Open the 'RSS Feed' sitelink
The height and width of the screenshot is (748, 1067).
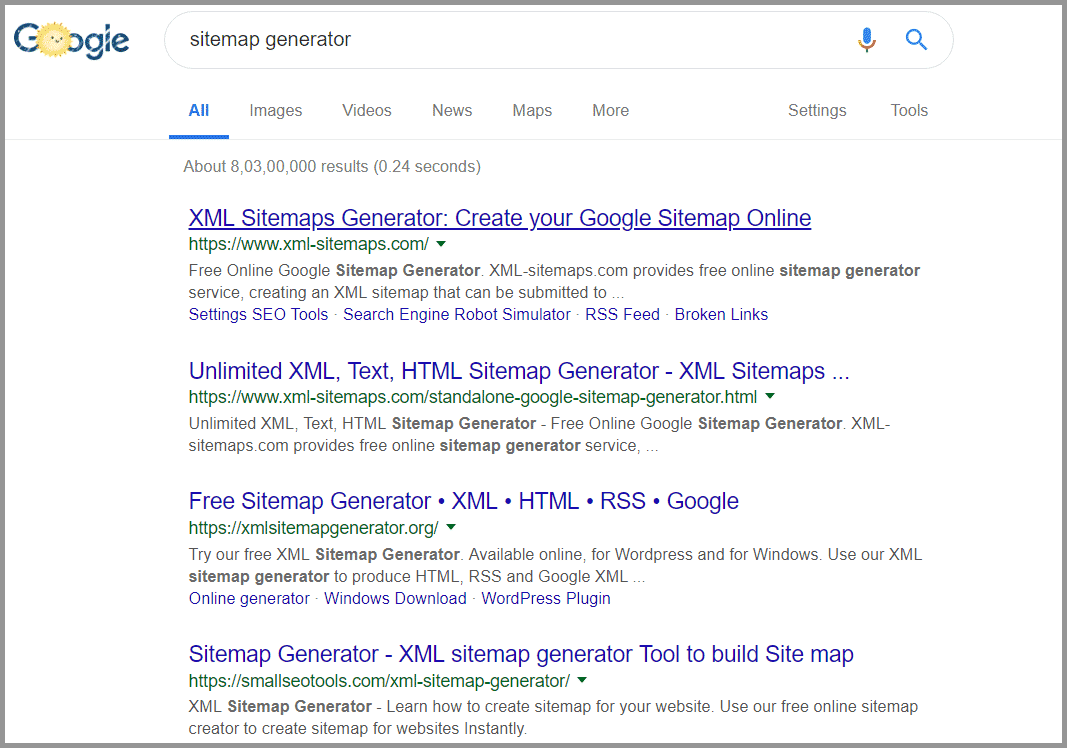point(622,314)
